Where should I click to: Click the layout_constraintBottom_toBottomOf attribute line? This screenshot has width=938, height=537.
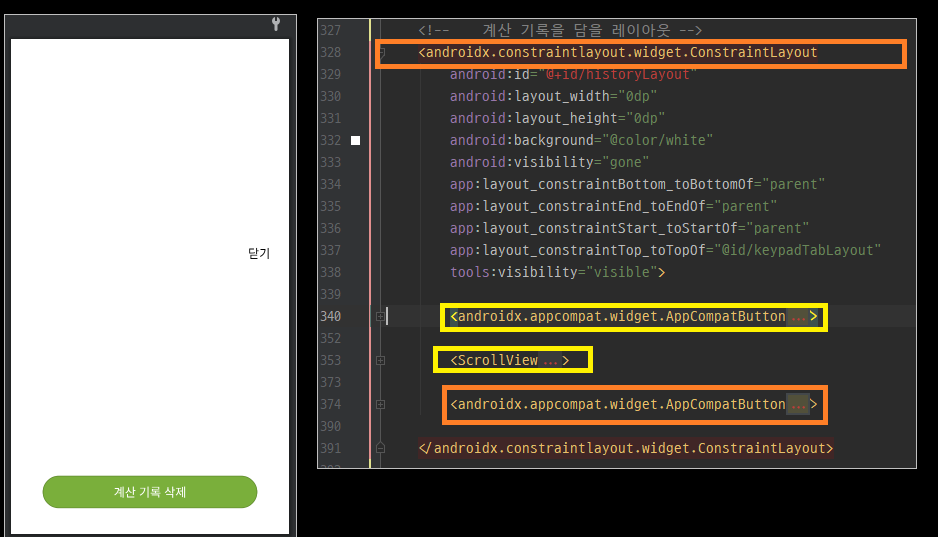coord(637,184)
